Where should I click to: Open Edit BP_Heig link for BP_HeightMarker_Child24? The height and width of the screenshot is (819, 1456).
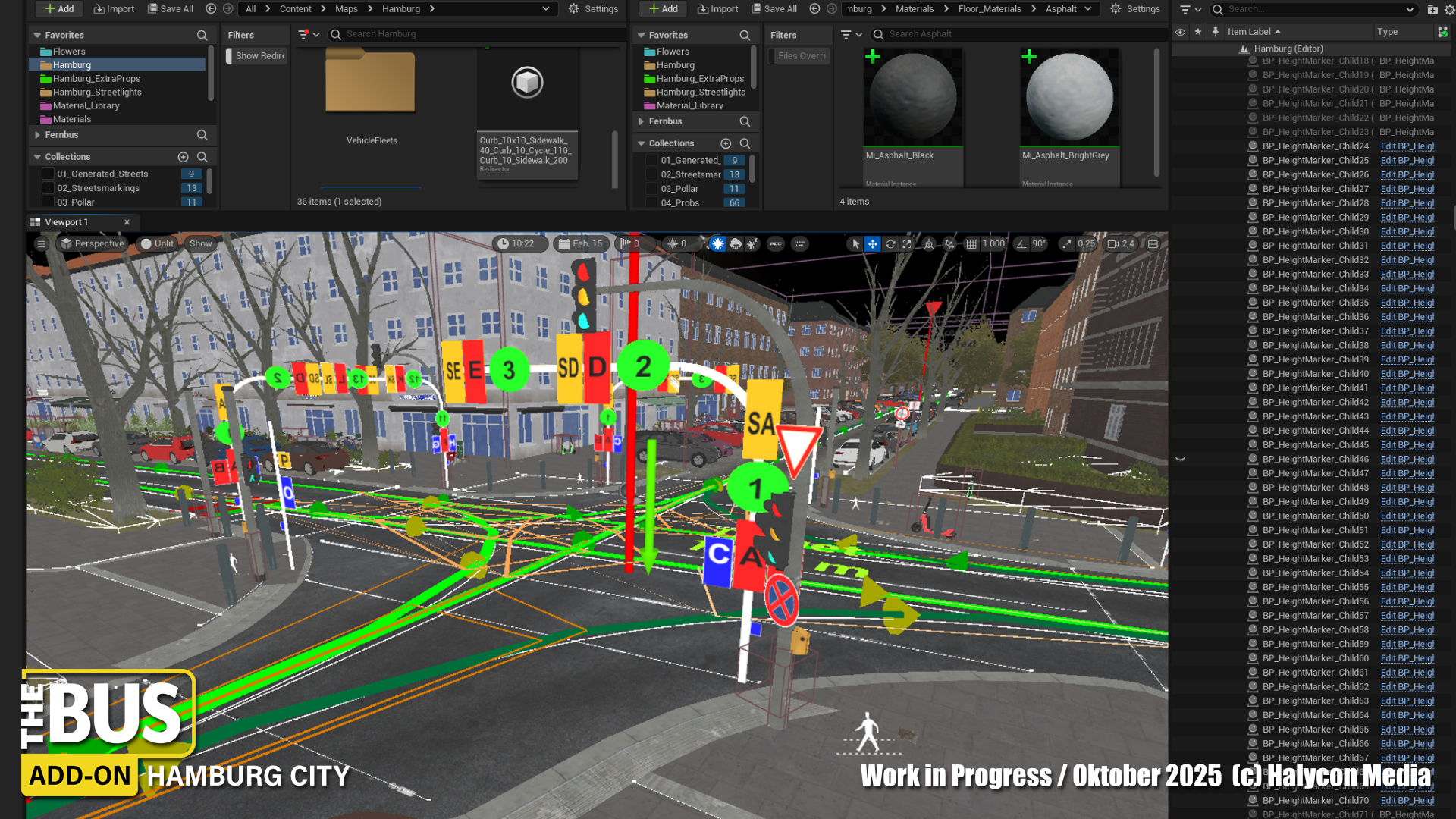1407,146
